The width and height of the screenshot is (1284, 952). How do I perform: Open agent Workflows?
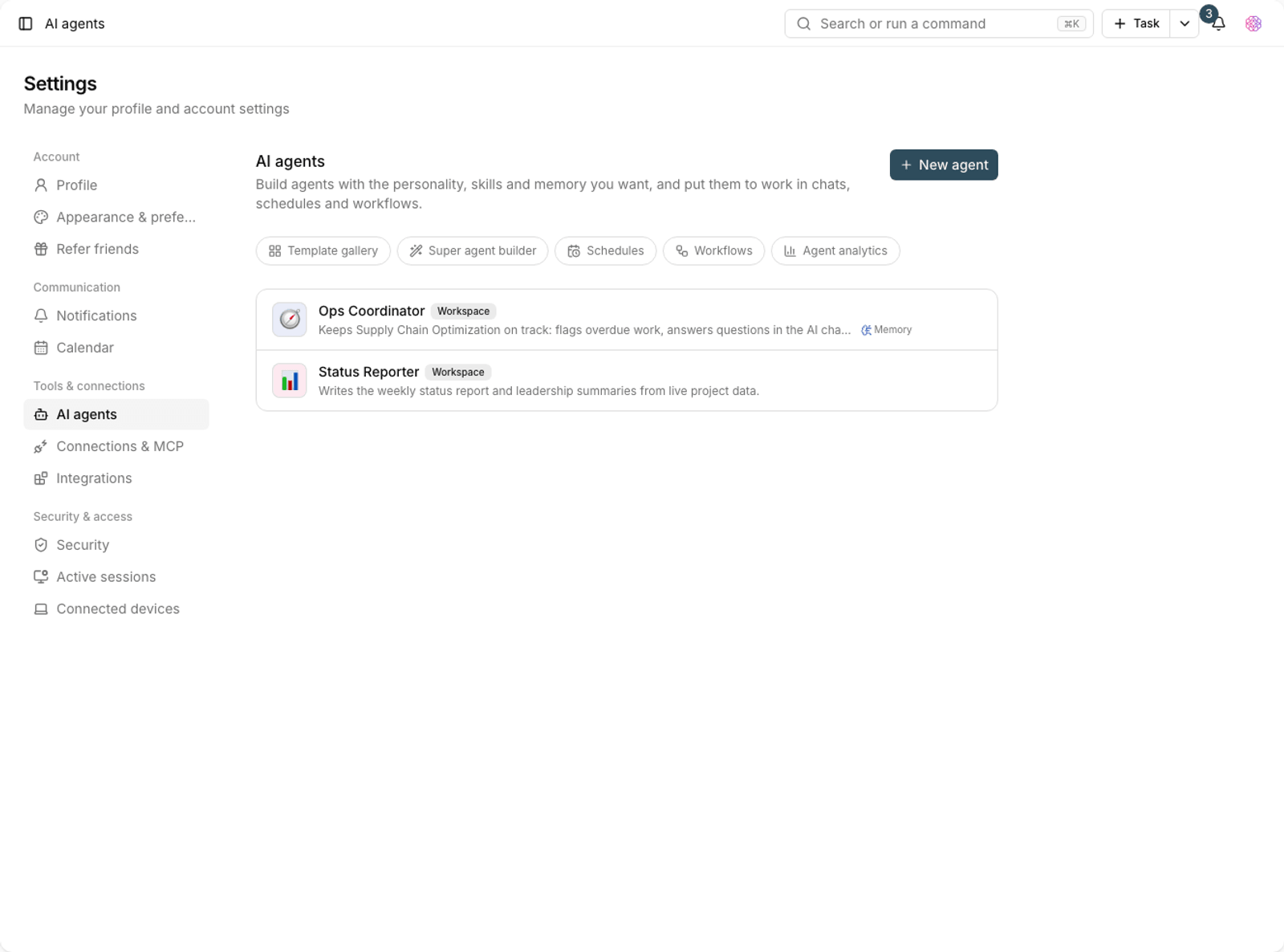pos(714,251)
